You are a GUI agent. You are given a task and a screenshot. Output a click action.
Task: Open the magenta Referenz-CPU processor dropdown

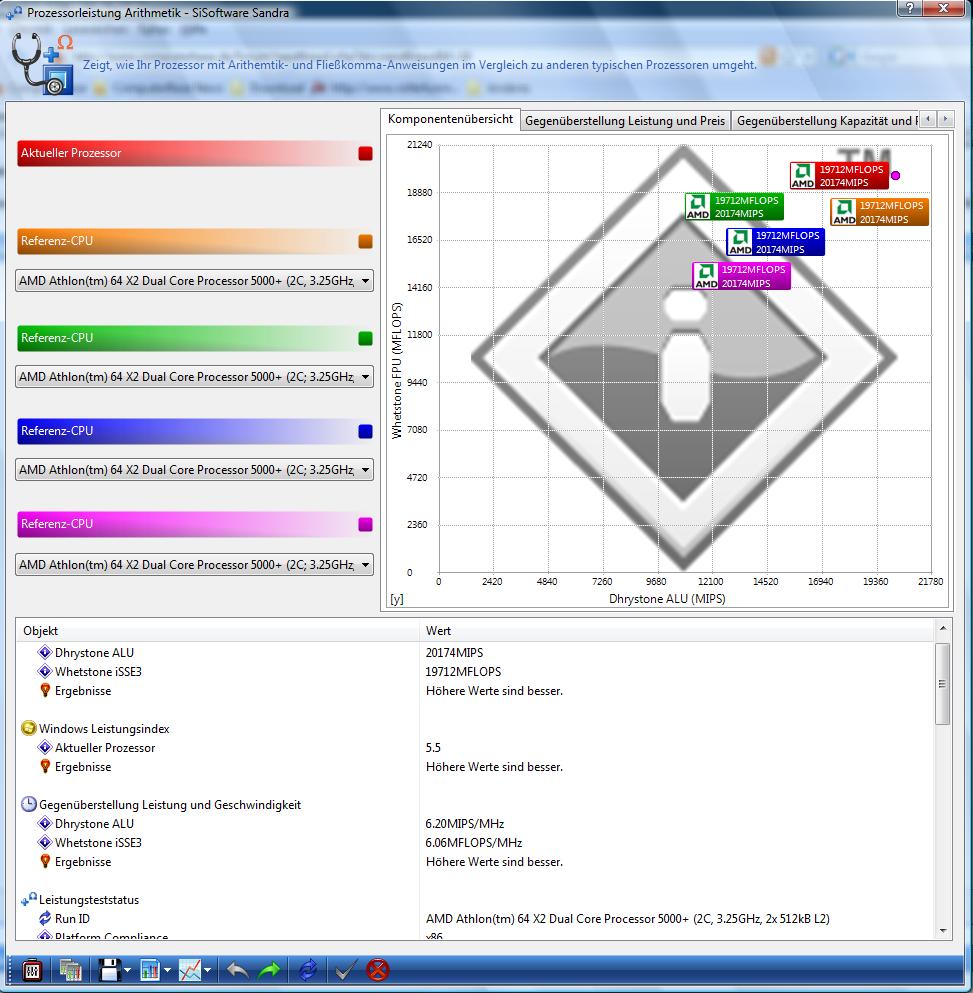pos(194,564)
